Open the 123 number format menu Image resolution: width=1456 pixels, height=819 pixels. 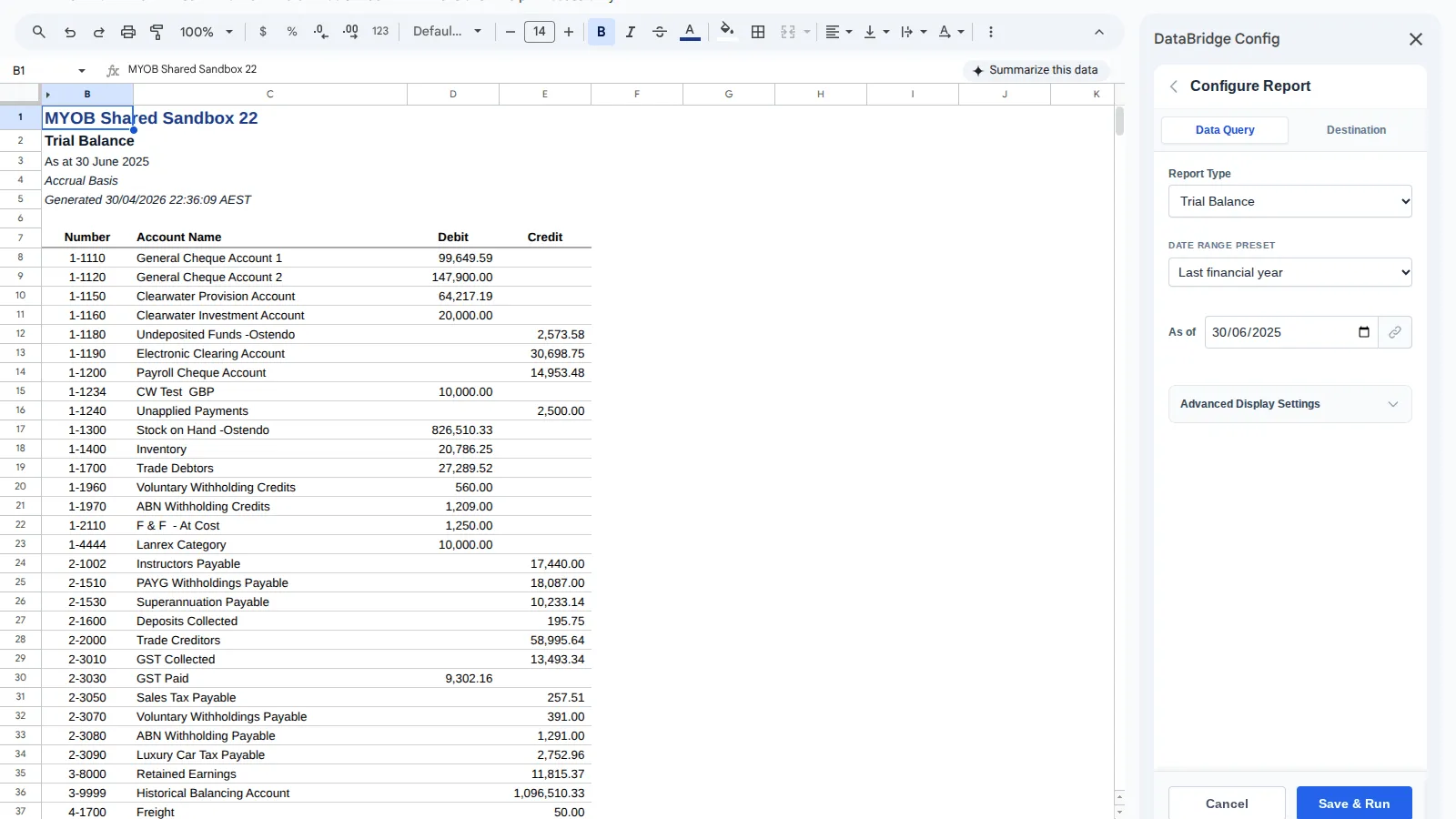(380, 32)
